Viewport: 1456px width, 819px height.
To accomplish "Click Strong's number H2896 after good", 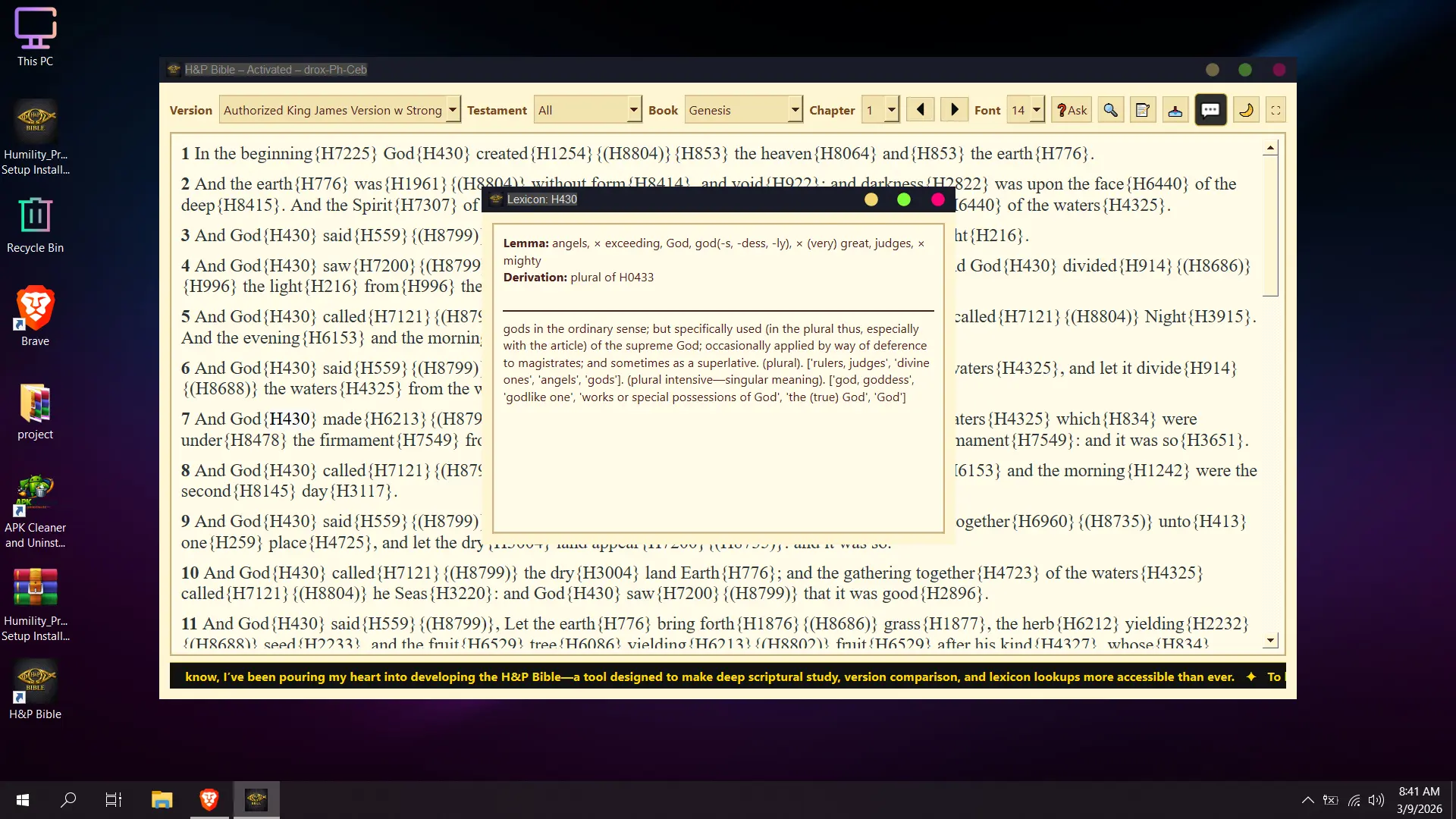I will 952,594.
